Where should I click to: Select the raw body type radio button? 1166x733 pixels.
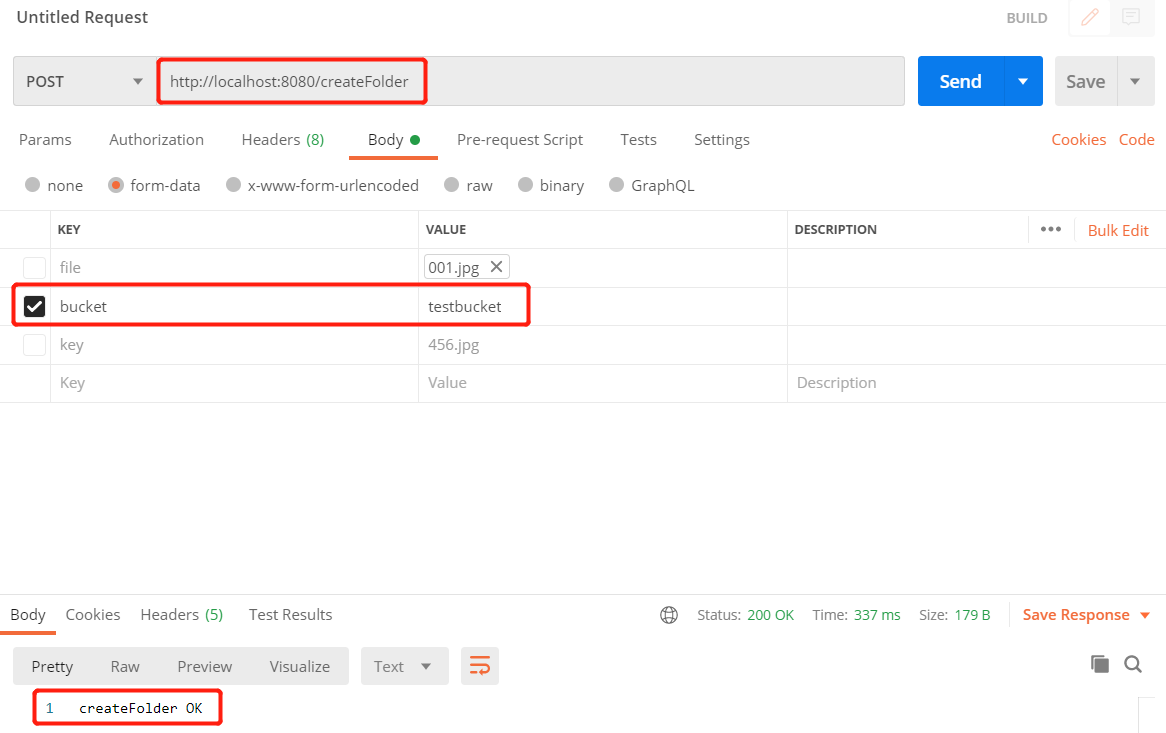(452, 185)
